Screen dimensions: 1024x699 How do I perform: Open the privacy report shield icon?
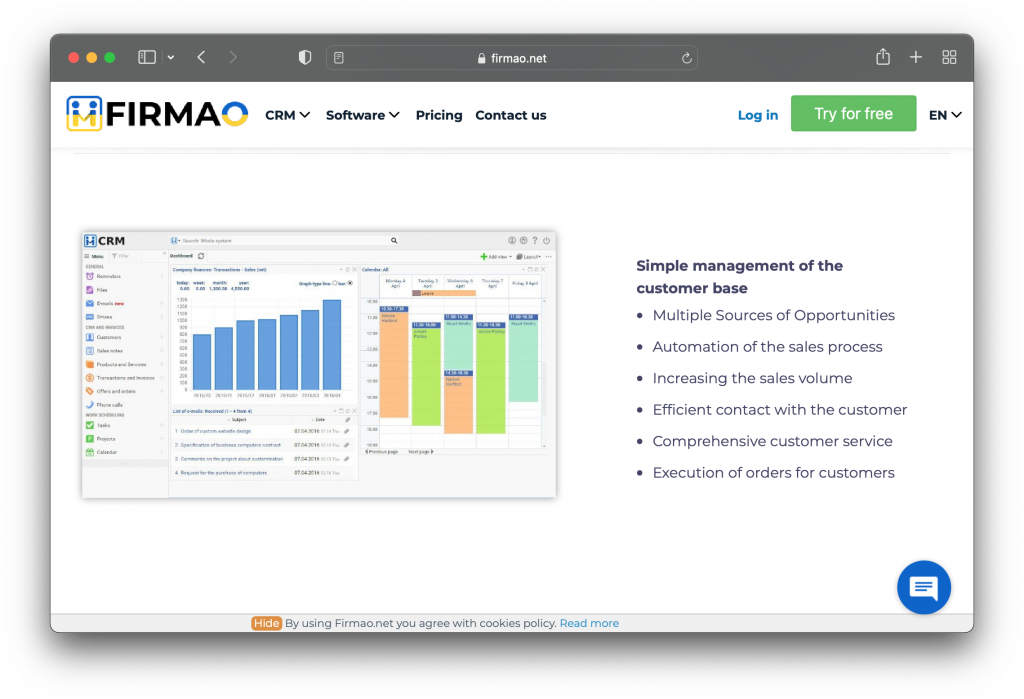(x=305, y=57)
